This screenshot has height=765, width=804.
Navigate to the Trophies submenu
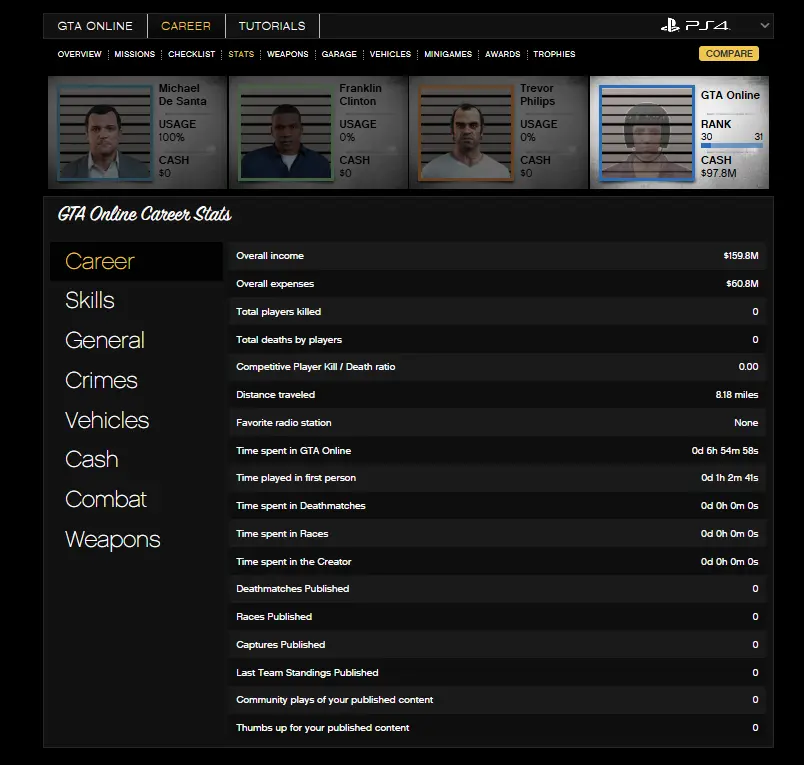[x=554, y=54]
